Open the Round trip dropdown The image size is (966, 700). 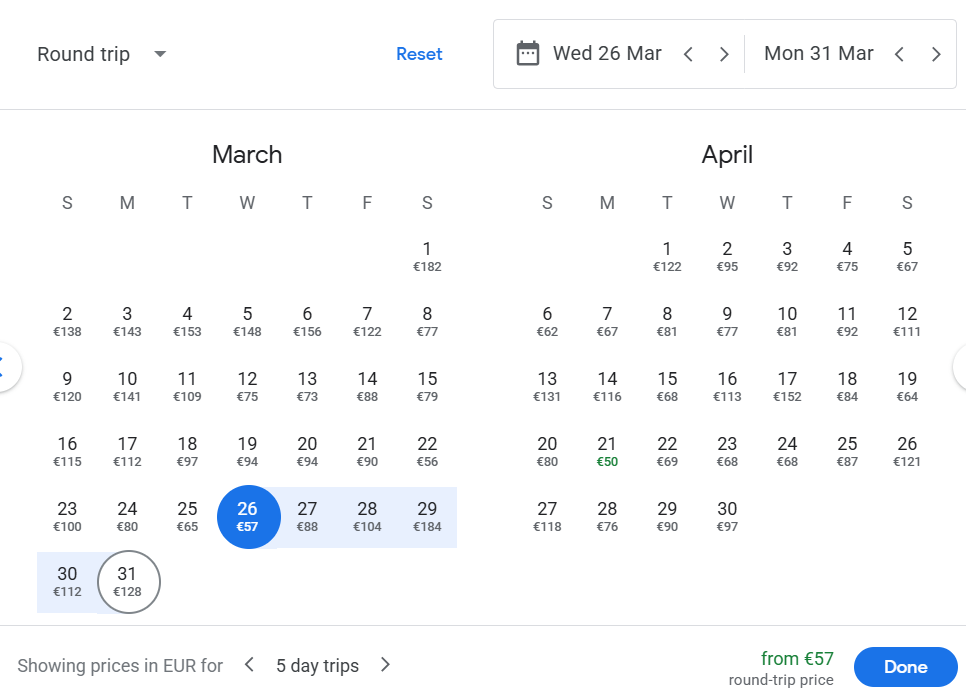pos(101,54)
